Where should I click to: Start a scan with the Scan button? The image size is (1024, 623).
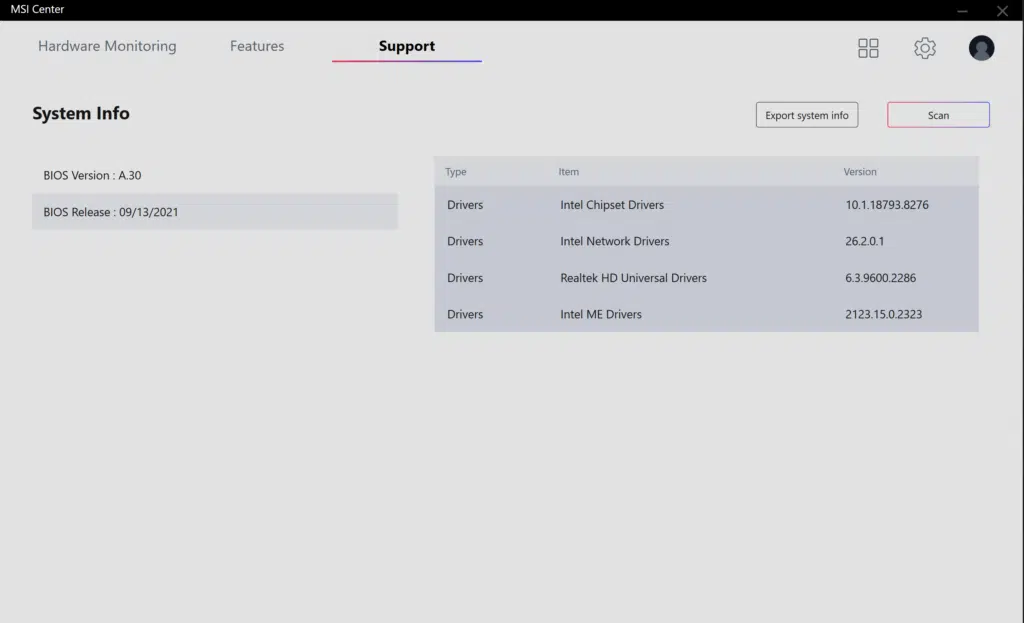coord(938,115)
